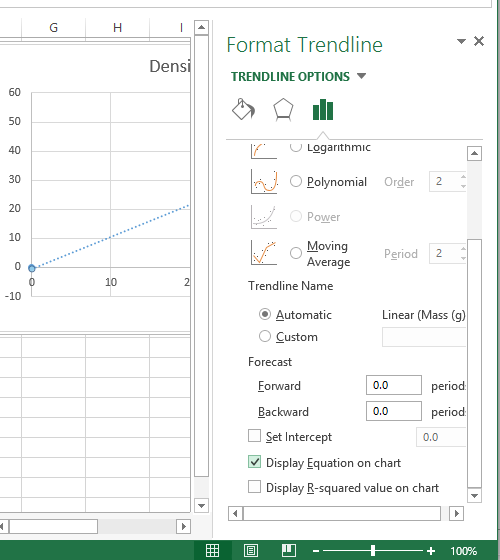Click the Power trendline preview icon
Screen dimensions: 500x560
[x=264, y=217]
